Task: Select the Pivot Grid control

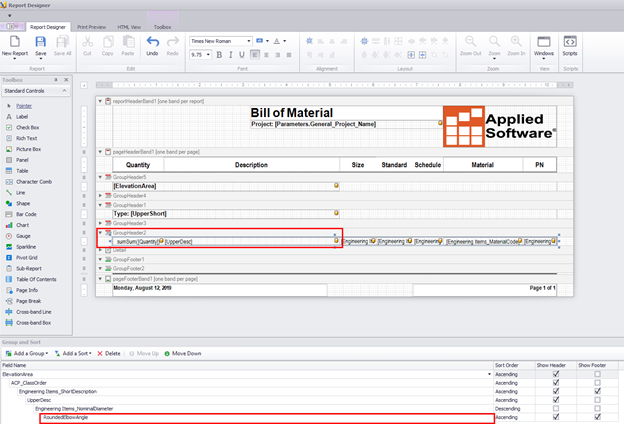Action: coord(28,257)
